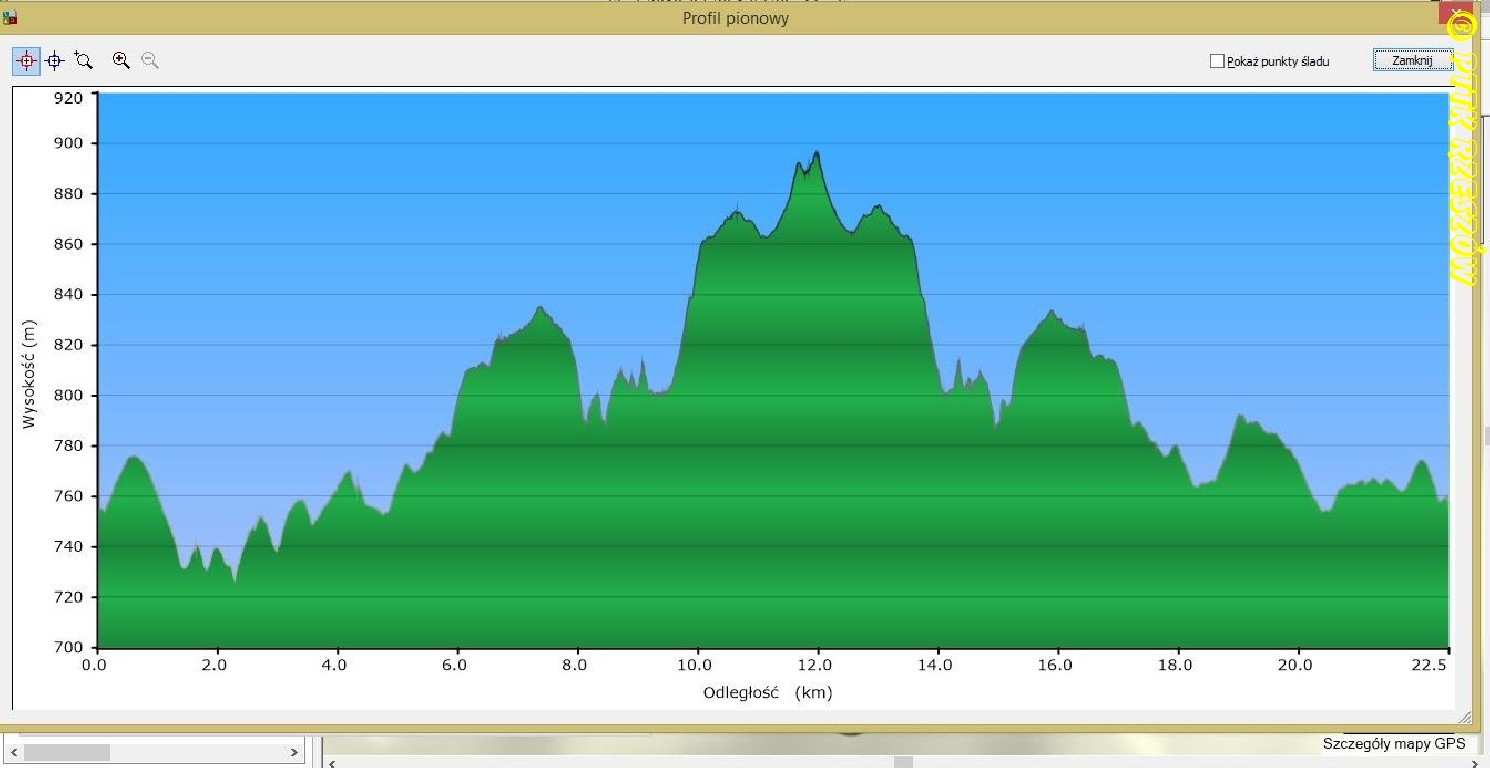The height and width of the screenshot is (768, 1490).
Task: Open the window system menu icon
Action: 11,17
